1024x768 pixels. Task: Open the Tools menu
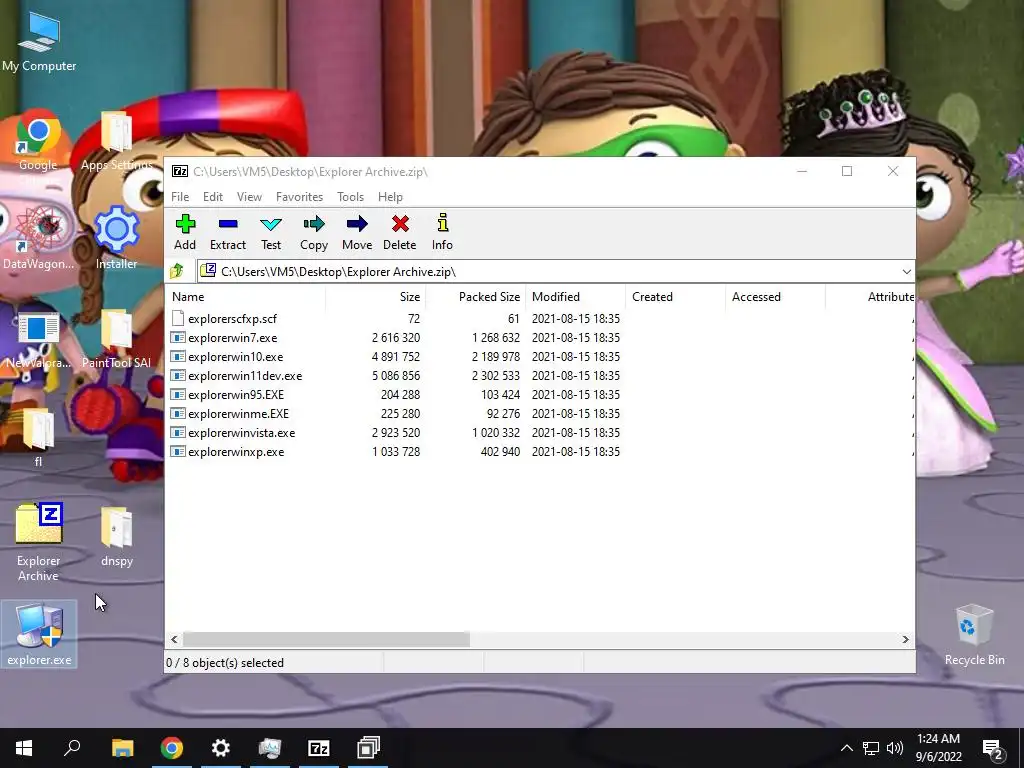coord(350,197)
